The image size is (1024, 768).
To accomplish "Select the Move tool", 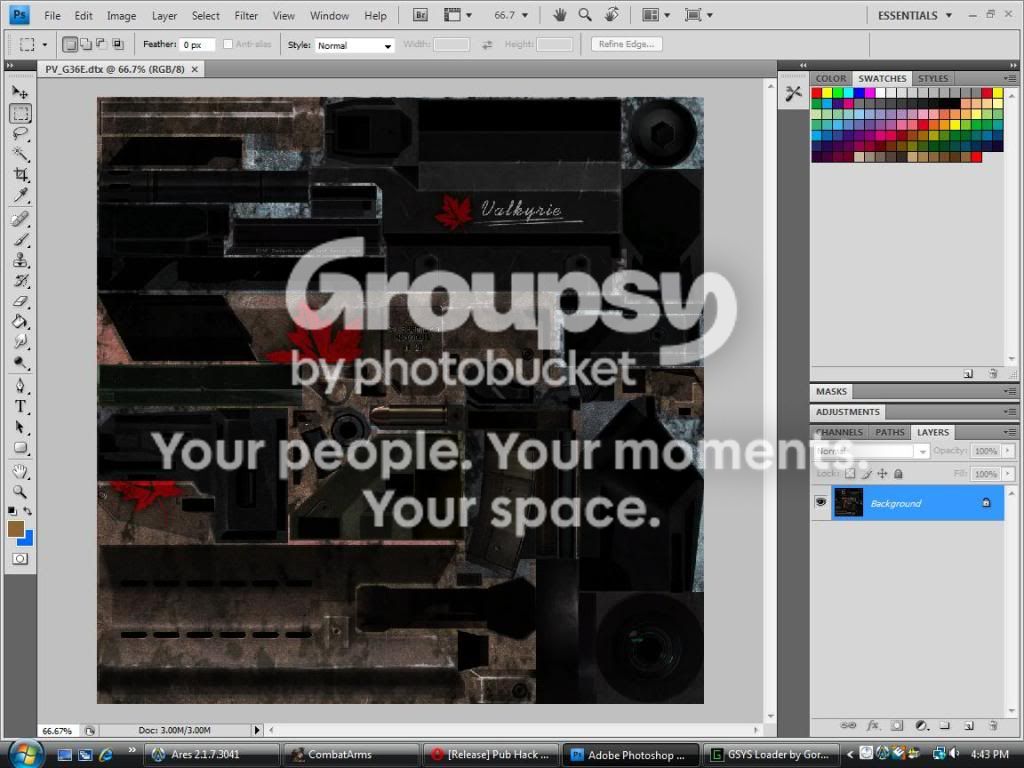I will tap(20, 92).
